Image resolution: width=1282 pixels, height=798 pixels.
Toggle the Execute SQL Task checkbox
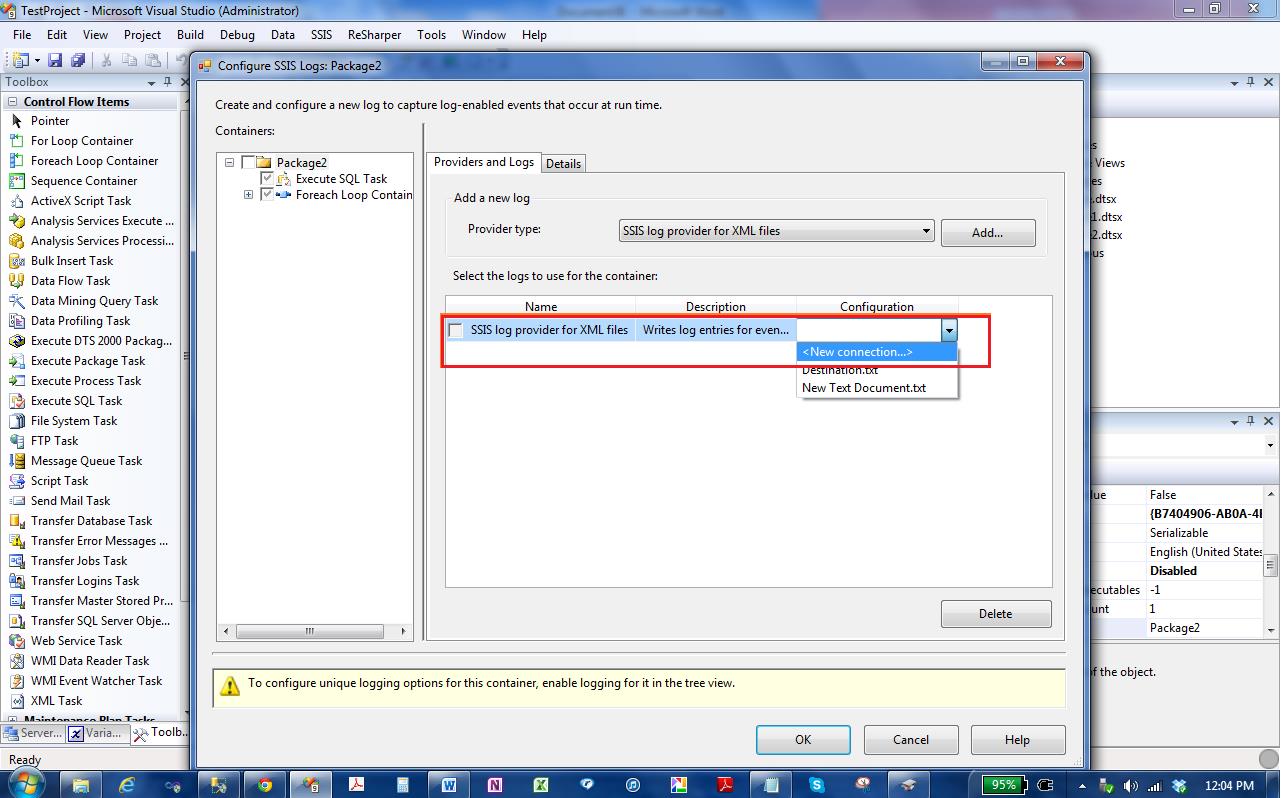click(267, 179)
